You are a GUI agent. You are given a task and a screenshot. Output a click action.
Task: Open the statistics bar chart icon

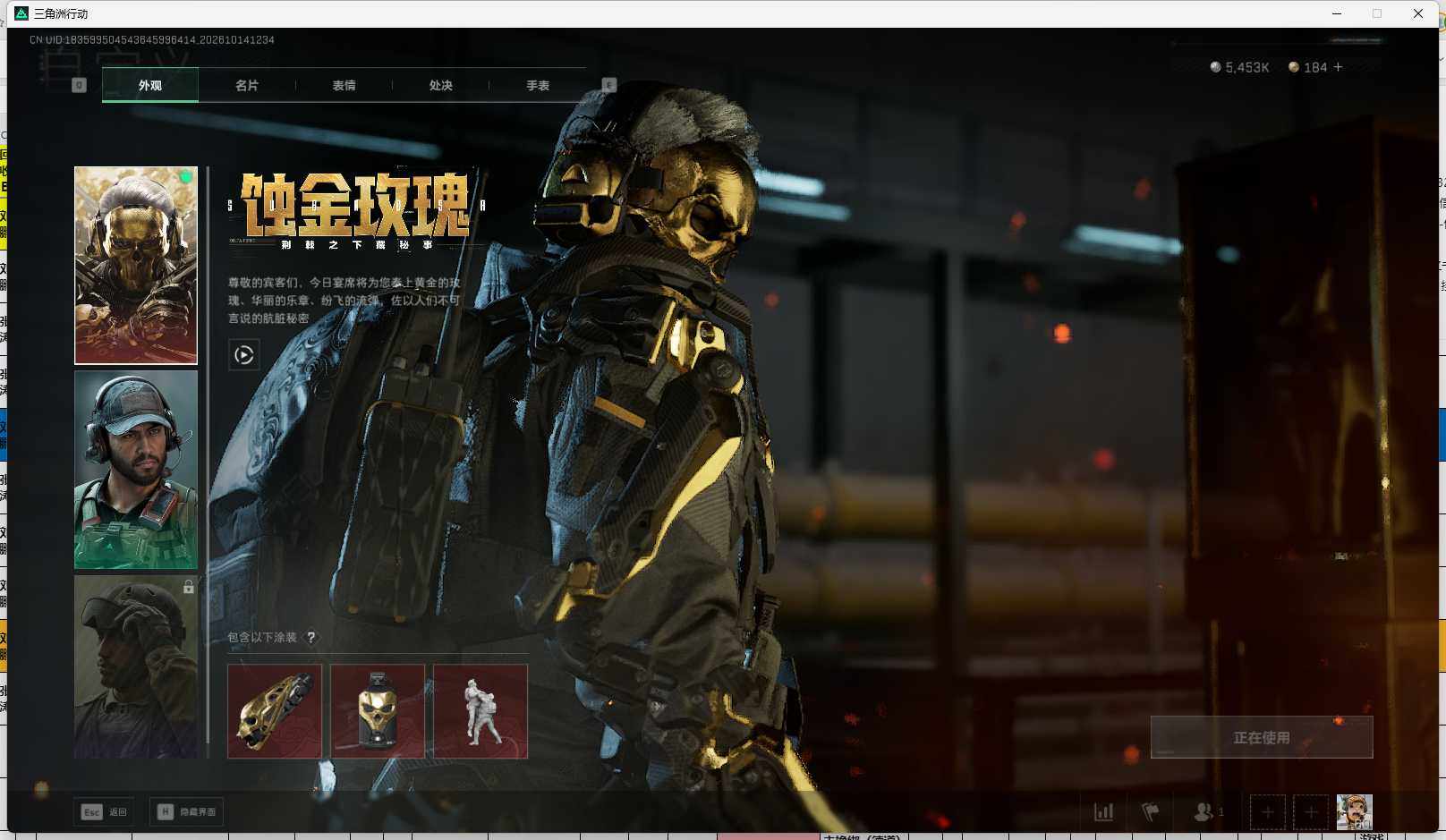coord(1104,812)
